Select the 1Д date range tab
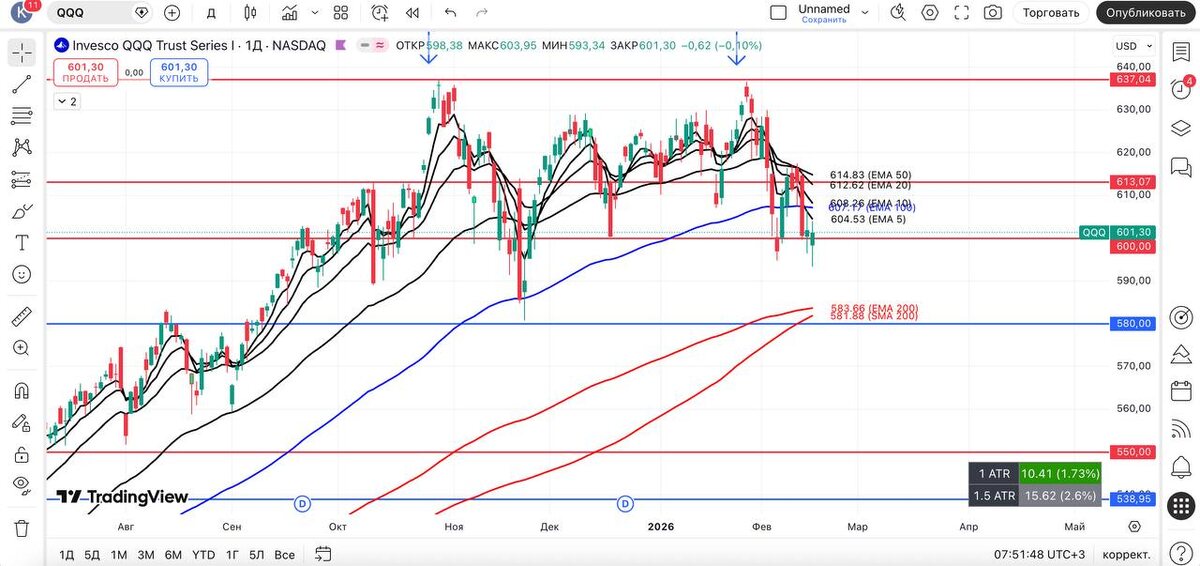 pos(66,554)
